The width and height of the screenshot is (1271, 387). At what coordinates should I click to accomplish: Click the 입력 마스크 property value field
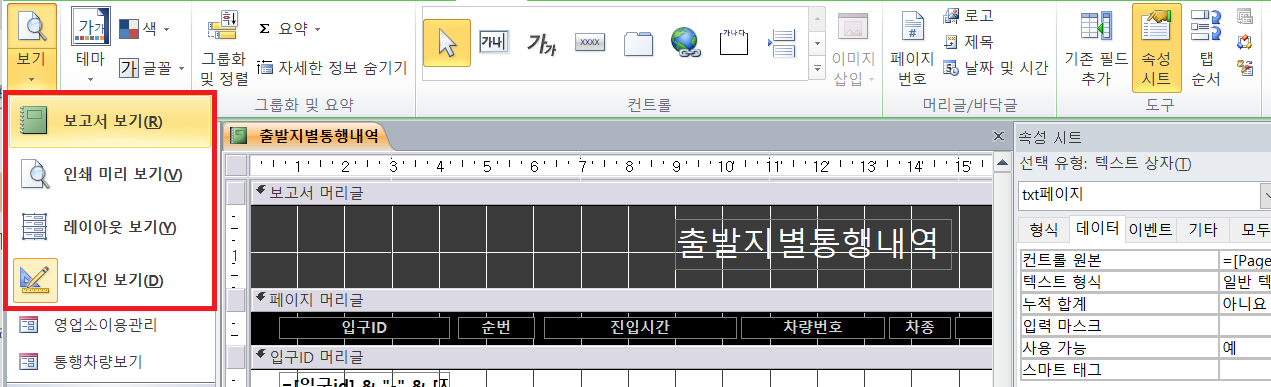(x=1244, y=325)
